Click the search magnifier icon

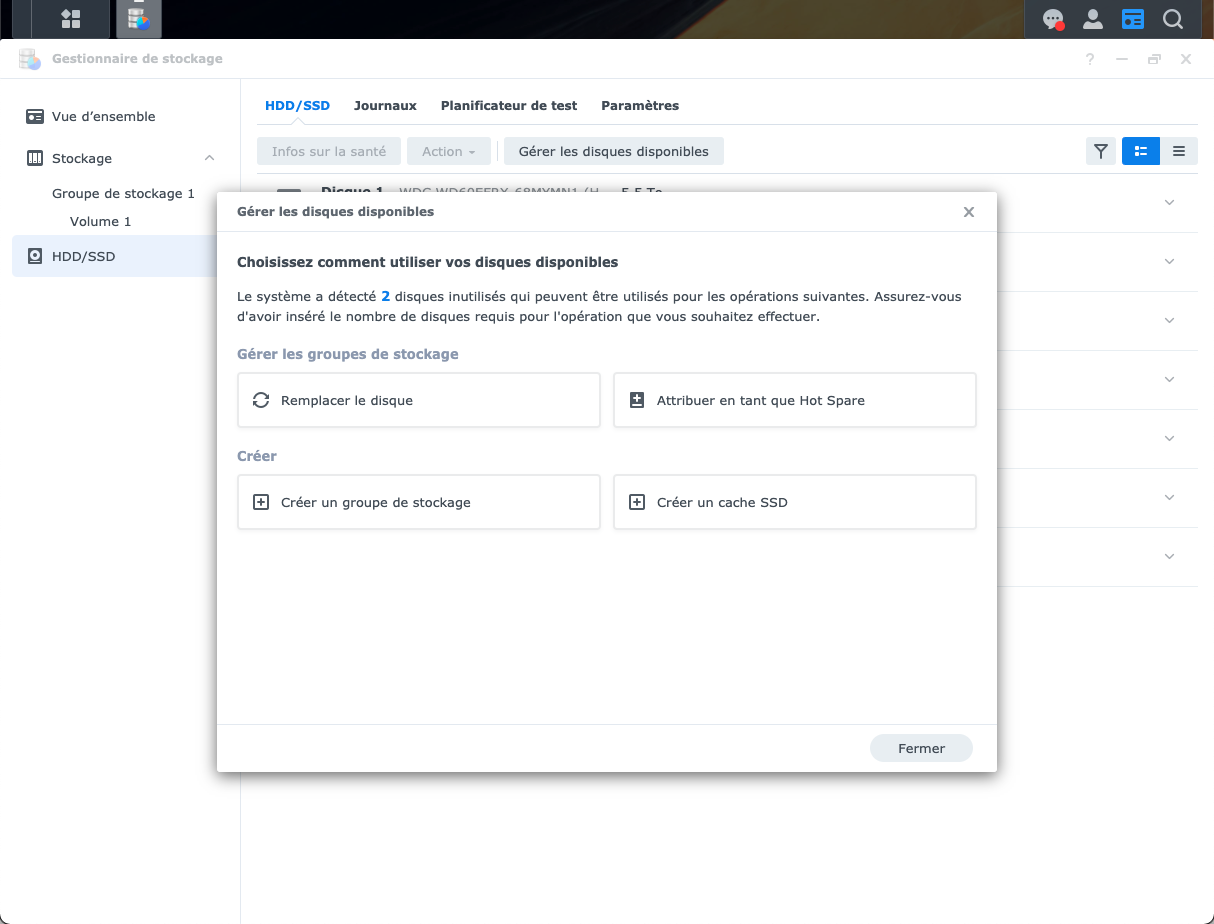[1173, 19]
